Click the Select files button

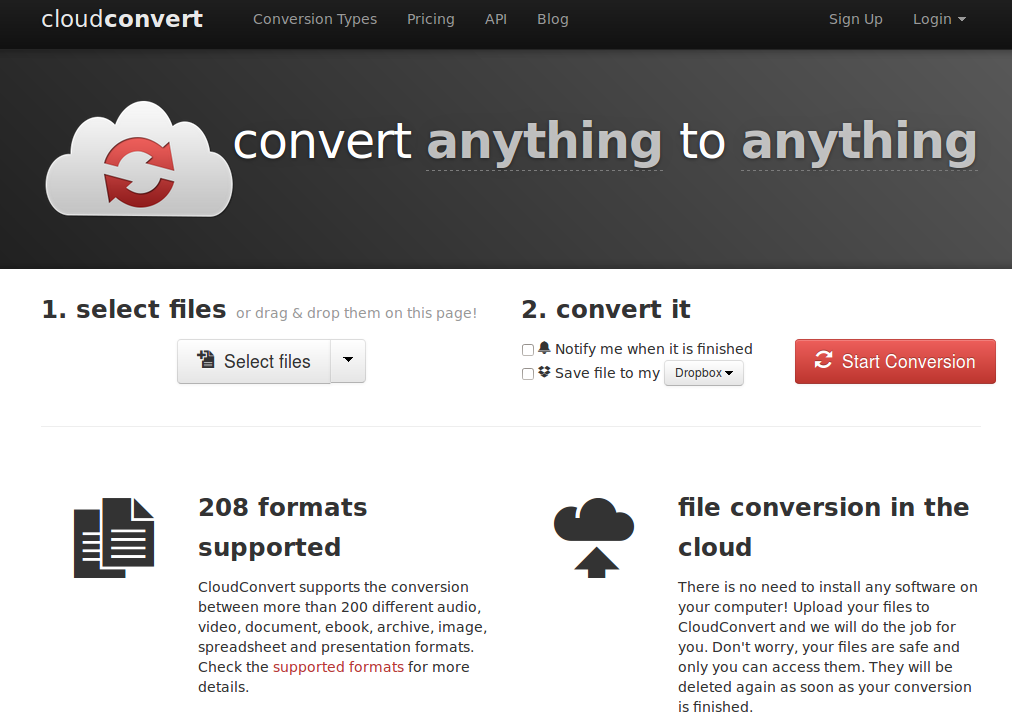click(254, 362)
